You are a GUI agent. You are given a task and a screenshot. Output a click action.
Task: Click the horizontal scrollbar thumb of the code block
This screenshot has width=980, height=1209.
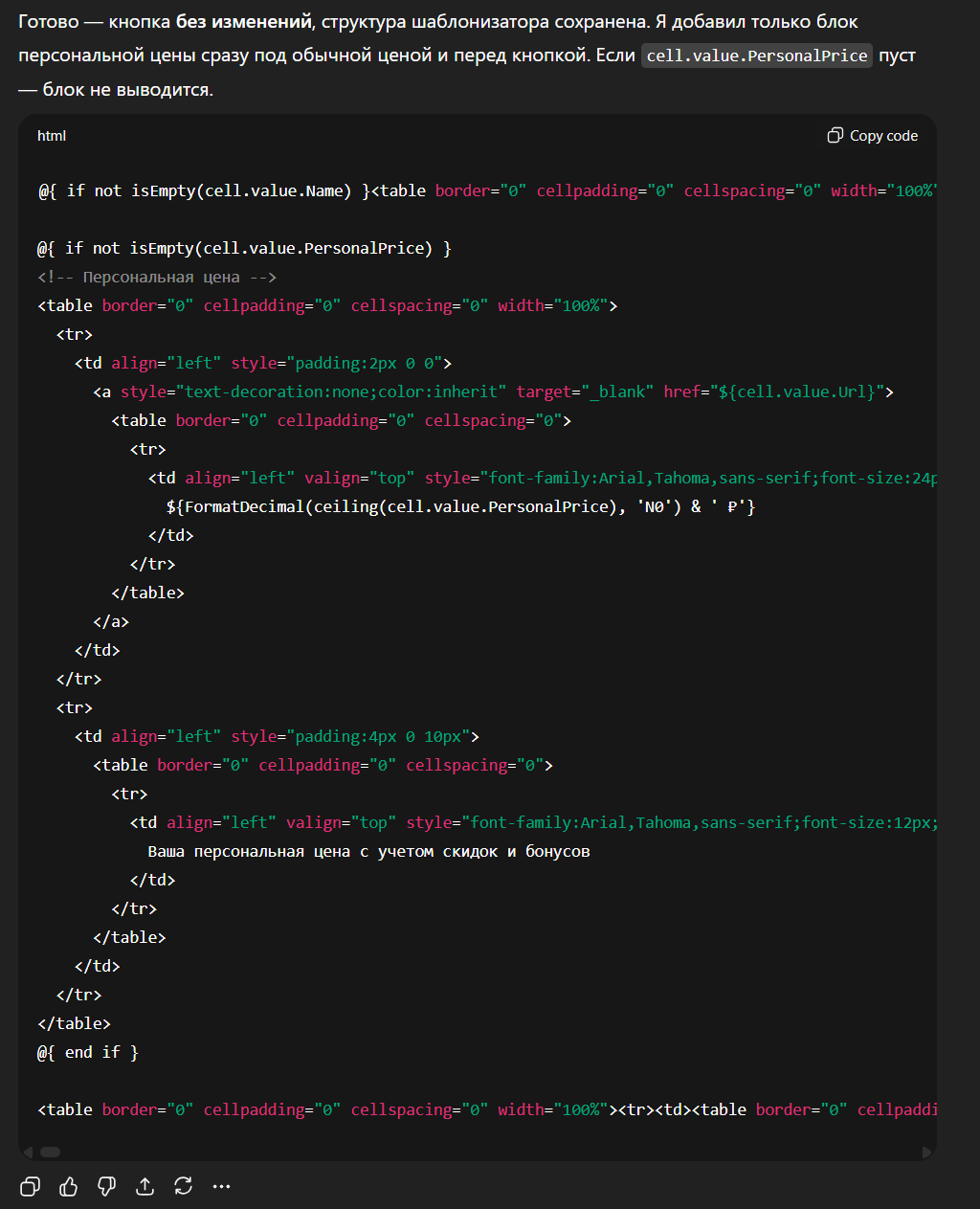point(50,1153)
